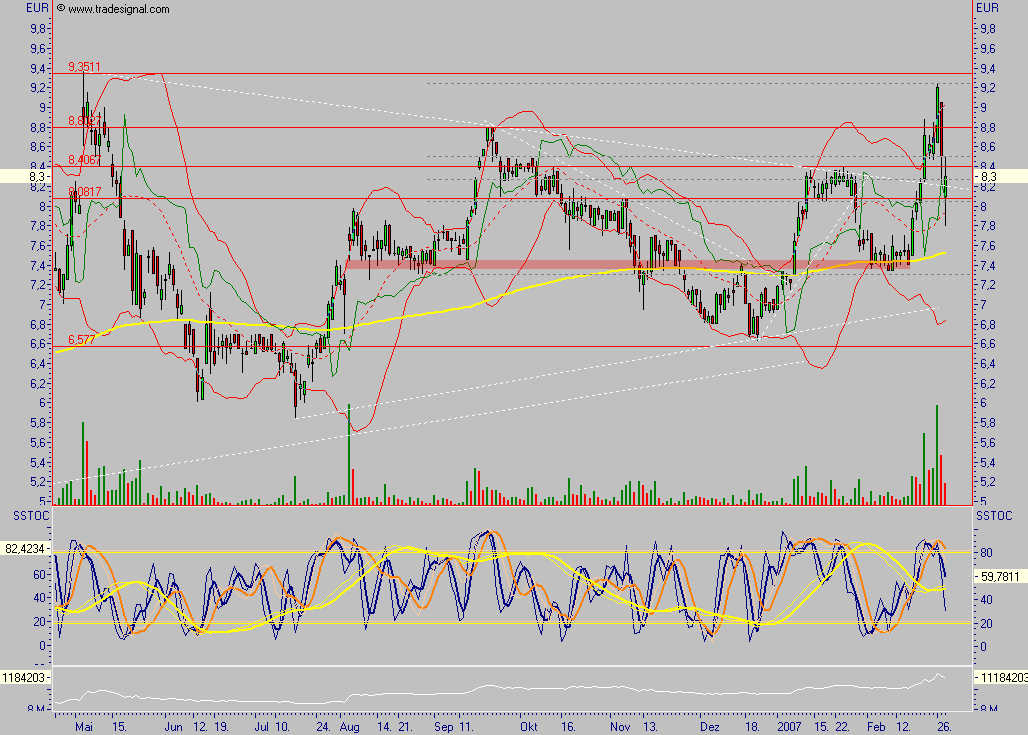
Task: Select the EUR label on right axis
Action: [987, 8]
